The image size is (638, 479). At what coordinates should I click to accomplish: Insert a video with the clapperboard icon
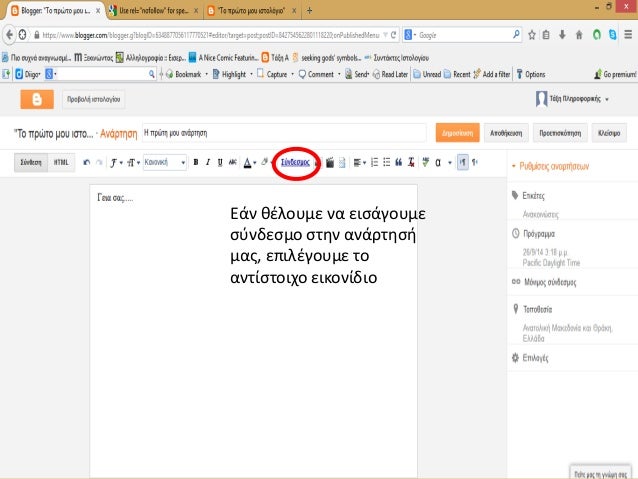pos(329,162)
